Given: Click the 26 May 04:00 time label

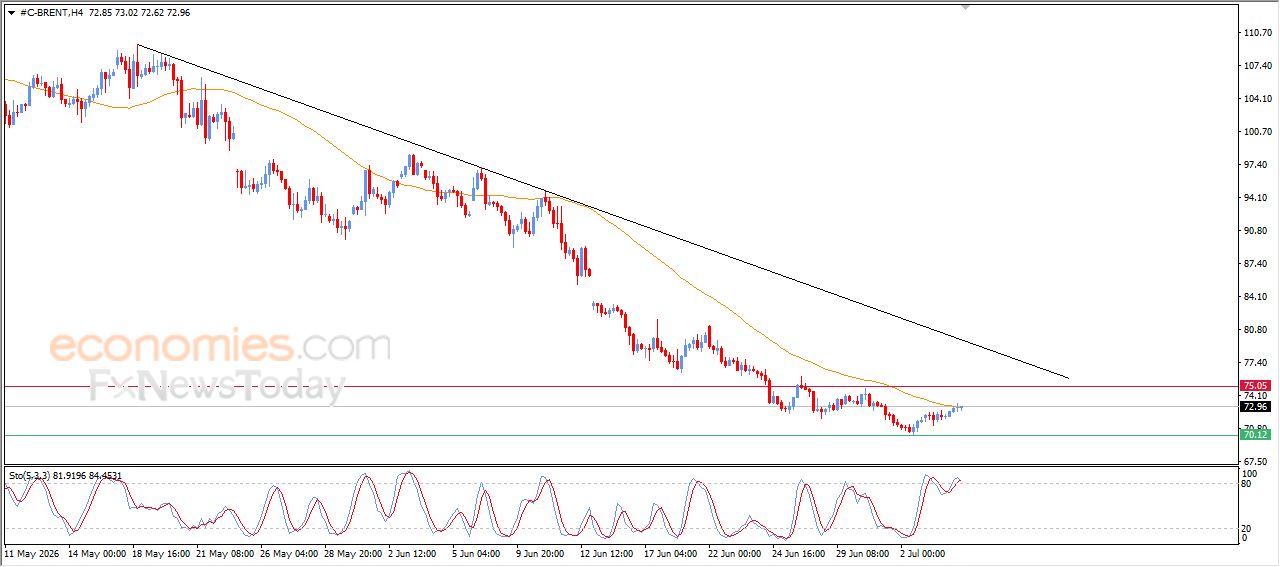Looking at the screenshot, I should [x=288, y=552].
